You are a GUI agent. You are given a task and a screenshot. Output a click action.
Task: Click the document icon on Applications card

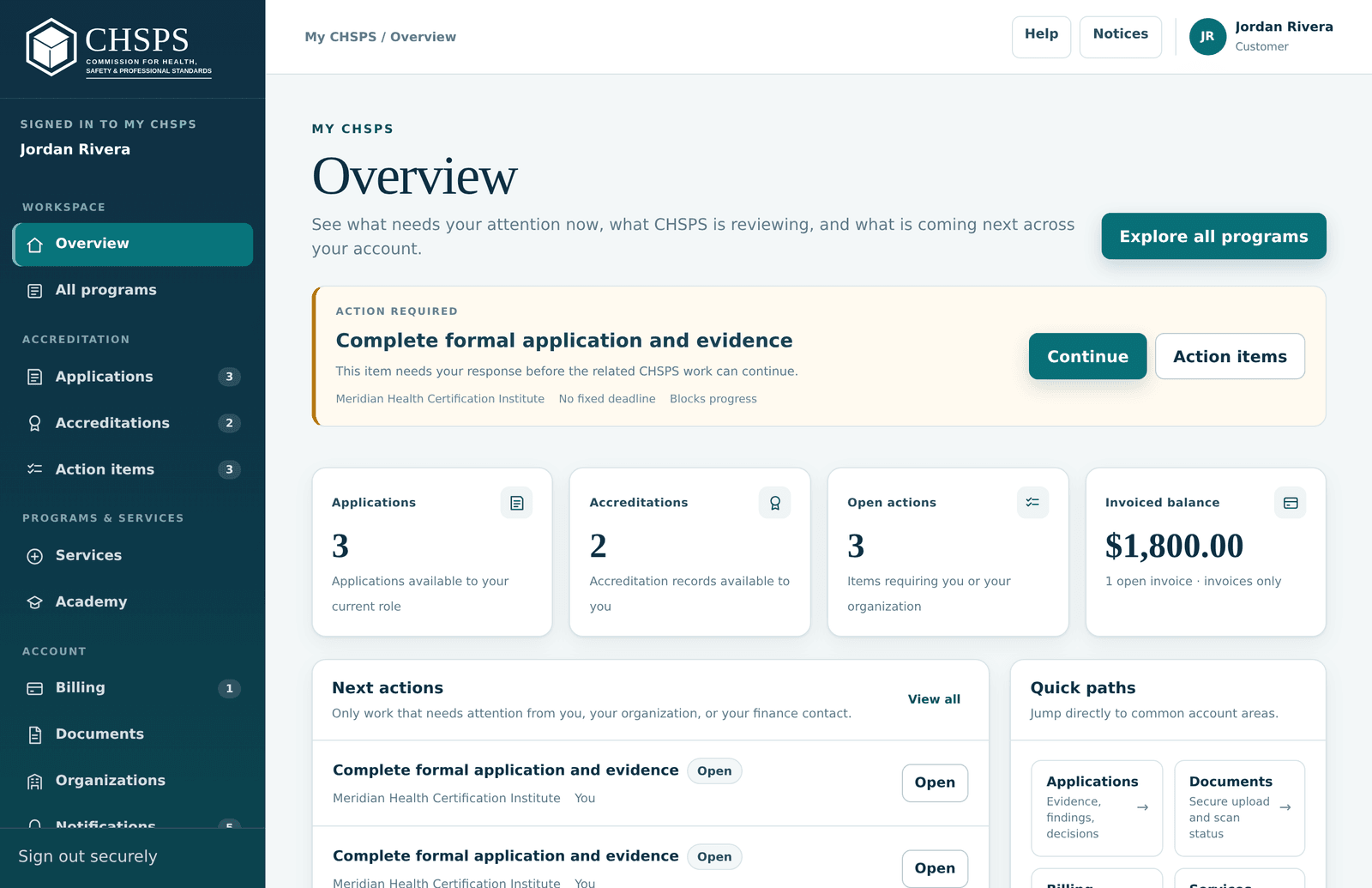point(516,503)
